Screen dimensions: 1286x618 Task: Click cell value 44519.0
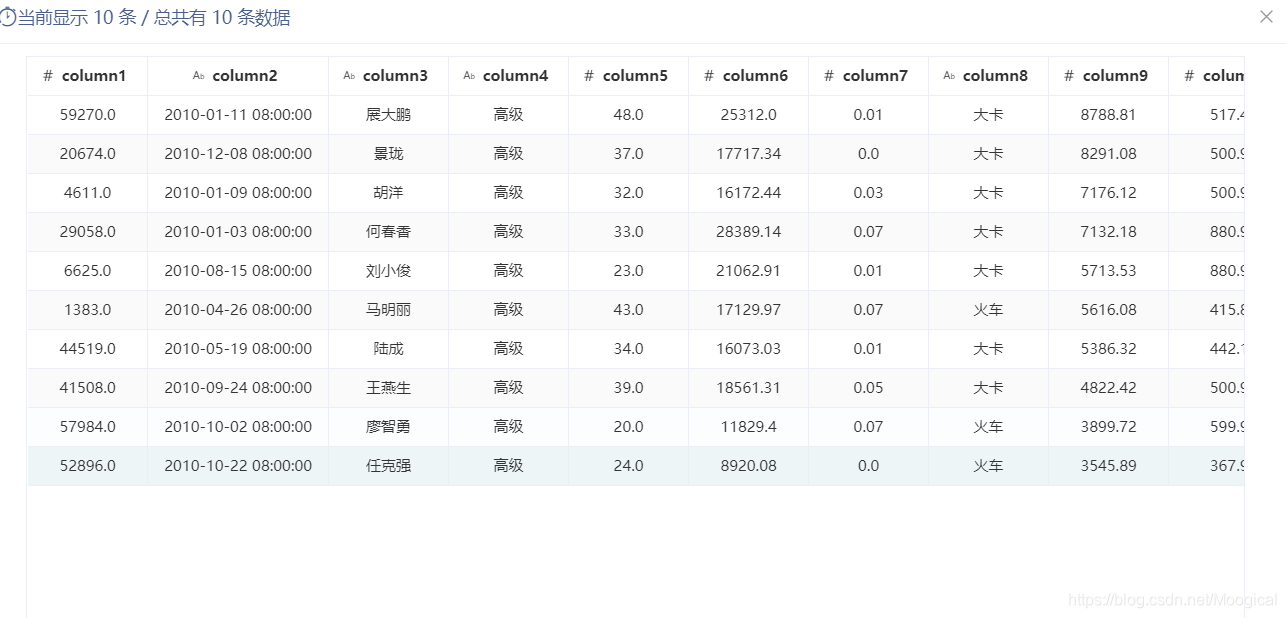coord(88,349)
